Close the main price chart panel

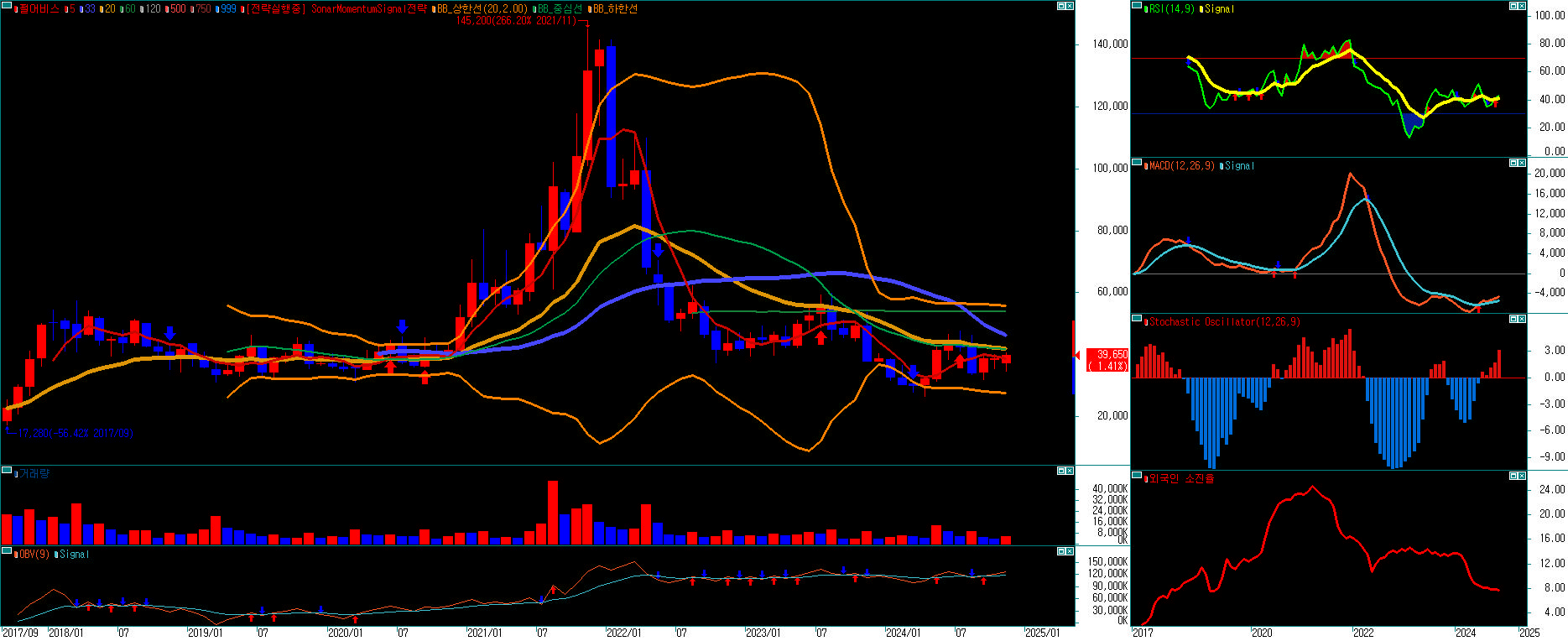coord(1070,6)
